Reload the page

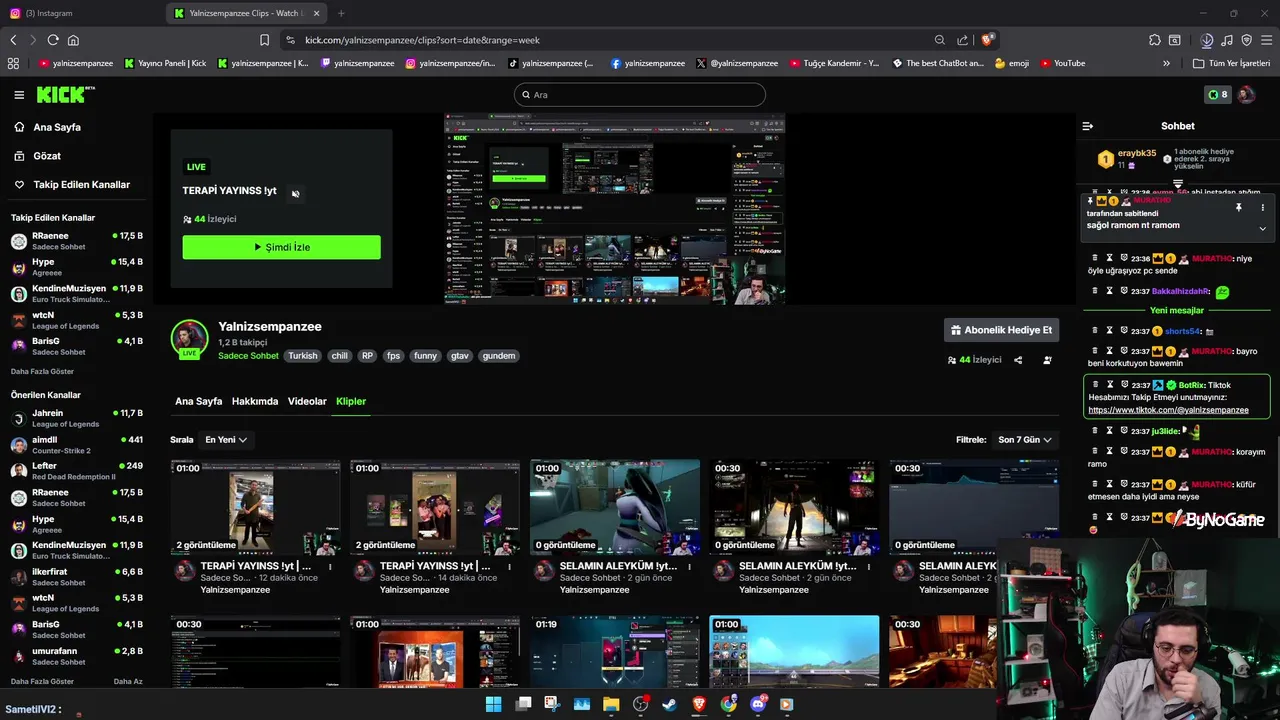[53, 40]
